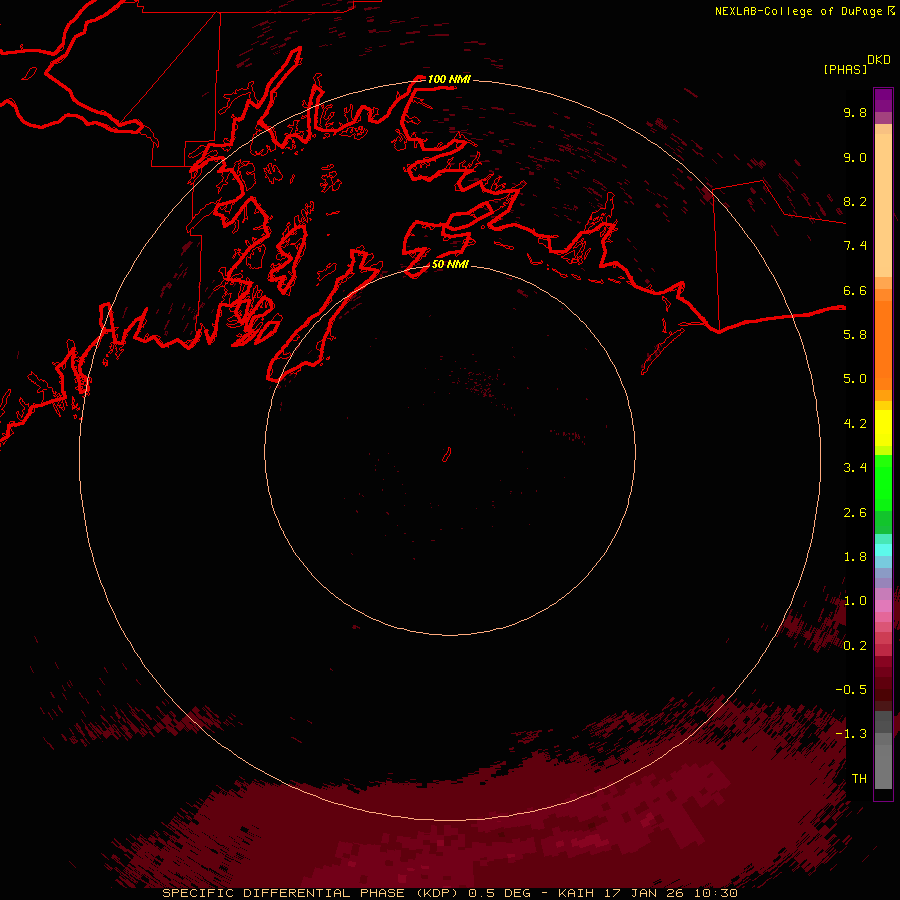Click the 4.2 legend value

855,424
